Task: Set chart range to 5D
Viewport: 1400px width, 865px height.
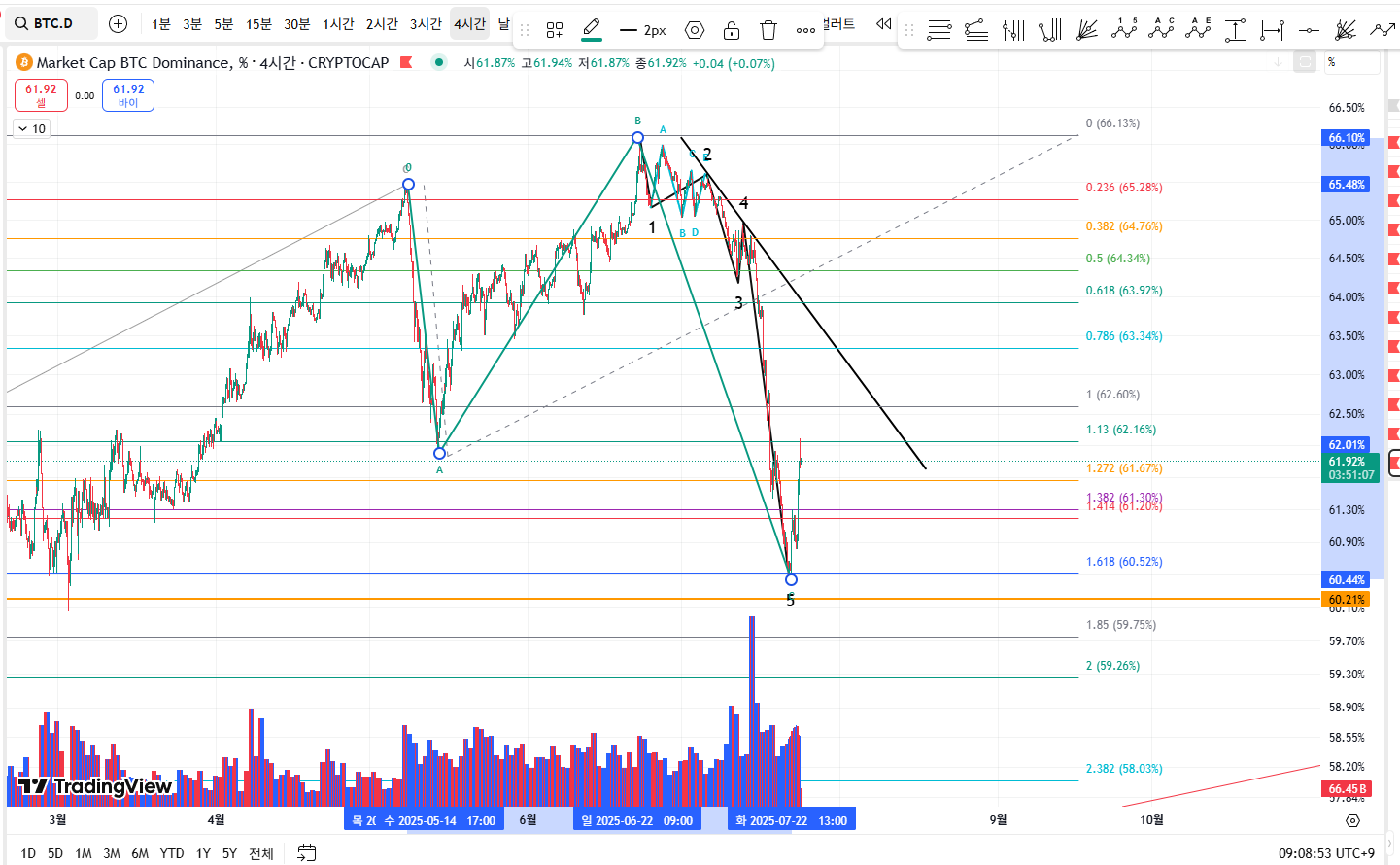Action: coord(55,853)
